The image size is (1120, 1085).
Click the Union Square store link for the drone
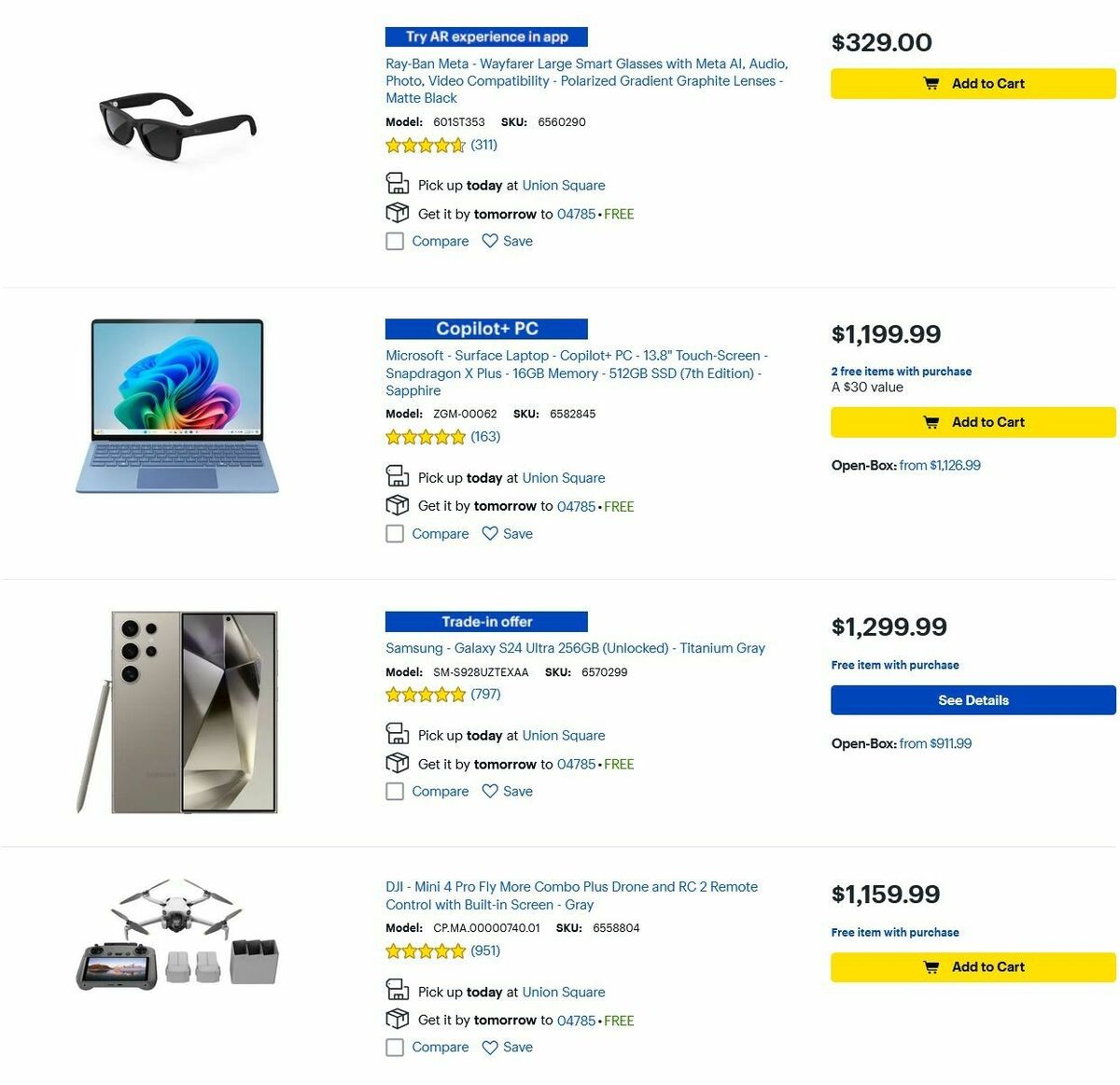coord(563,992)
